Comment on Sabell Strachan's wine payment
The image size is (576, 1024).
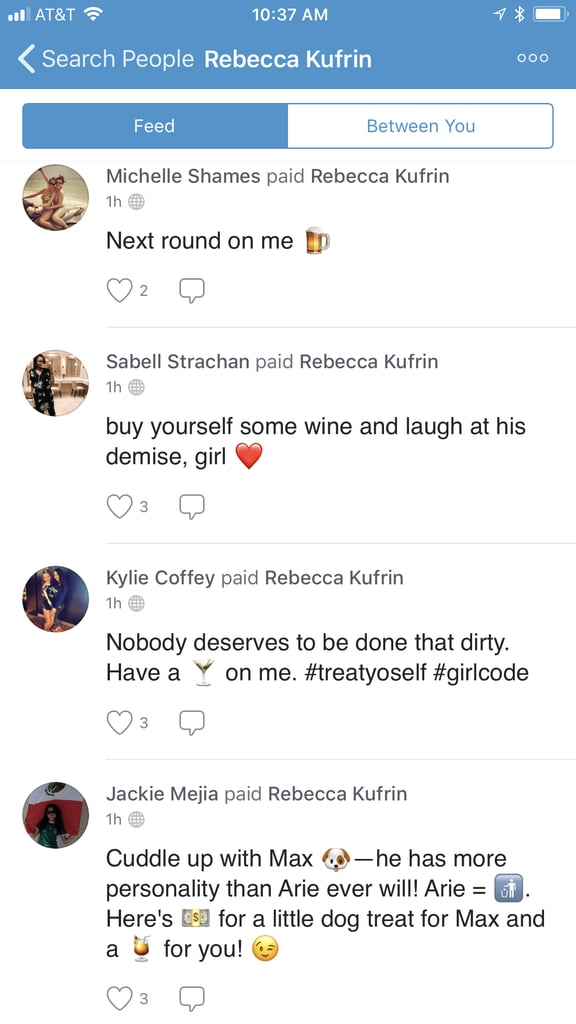[x=192, y=506]
